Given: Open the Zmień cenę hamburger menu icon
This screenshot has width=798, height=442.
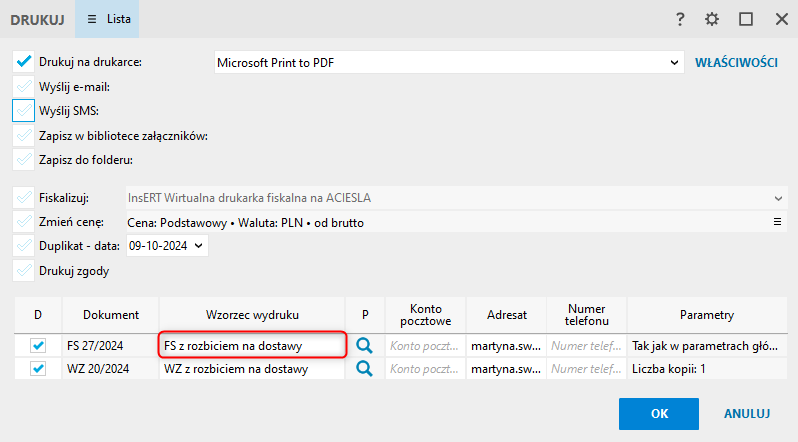Looking at the screenshot, I should tap(778, 222).
